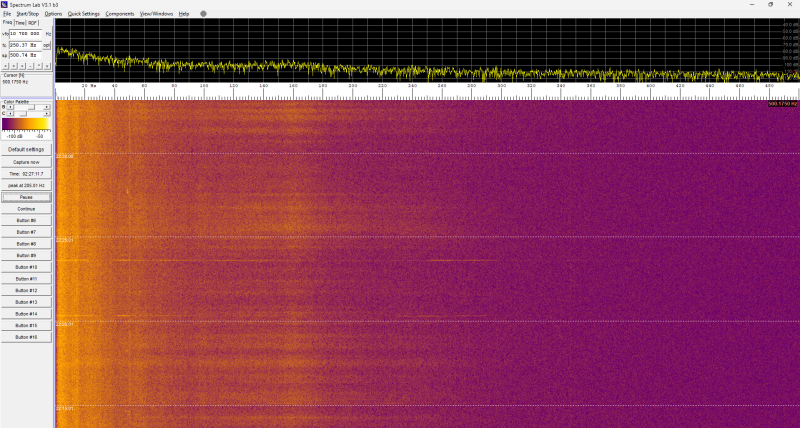This screenshot has width=800, height=428.
Task: Click the minus button below the sp field
Action: pyautogui.click(x=30, y=66)
